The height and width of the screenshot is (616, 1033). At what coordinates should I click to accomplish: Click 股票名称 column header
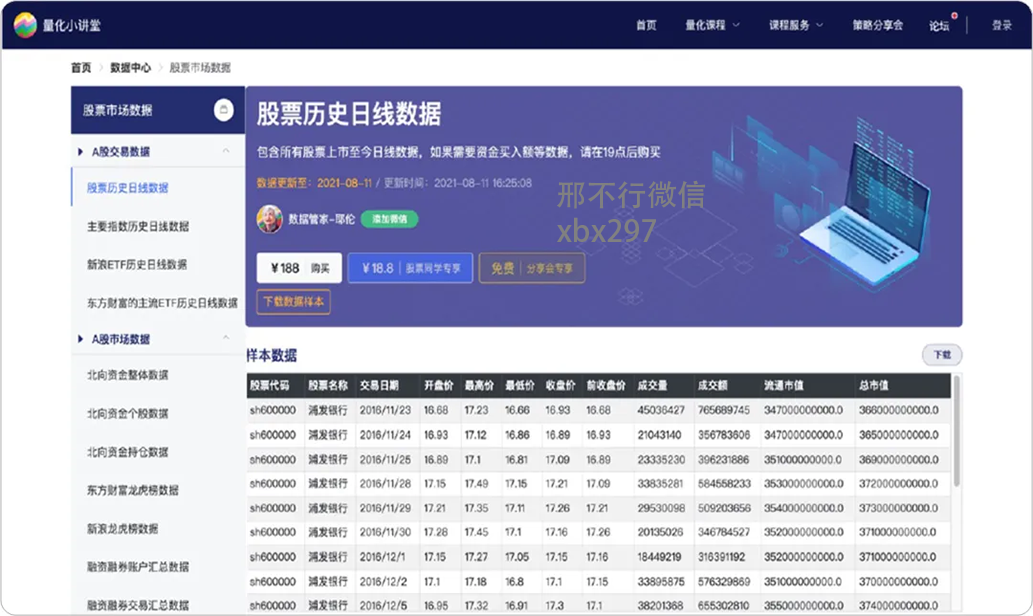click(x=327, y=385)
